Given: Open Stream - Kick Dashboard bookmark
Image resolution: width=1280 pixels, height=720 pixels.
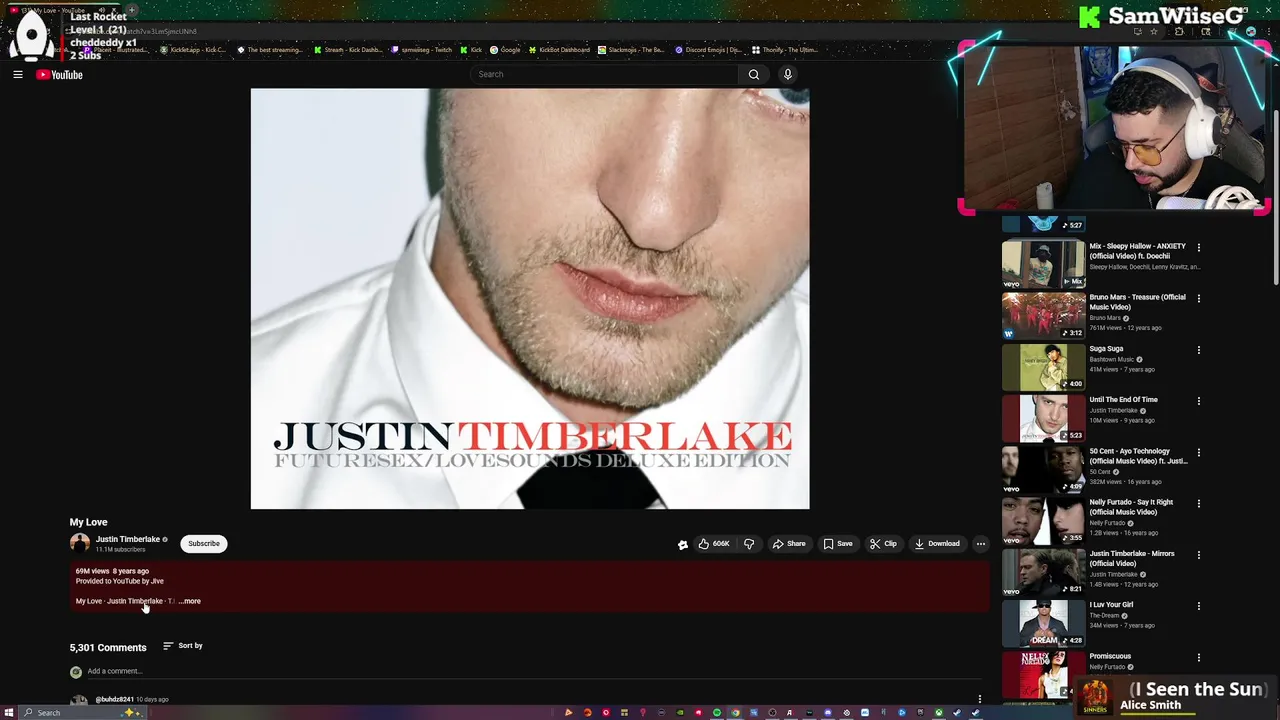Looking at the screenshot, I should click(348, 50).
